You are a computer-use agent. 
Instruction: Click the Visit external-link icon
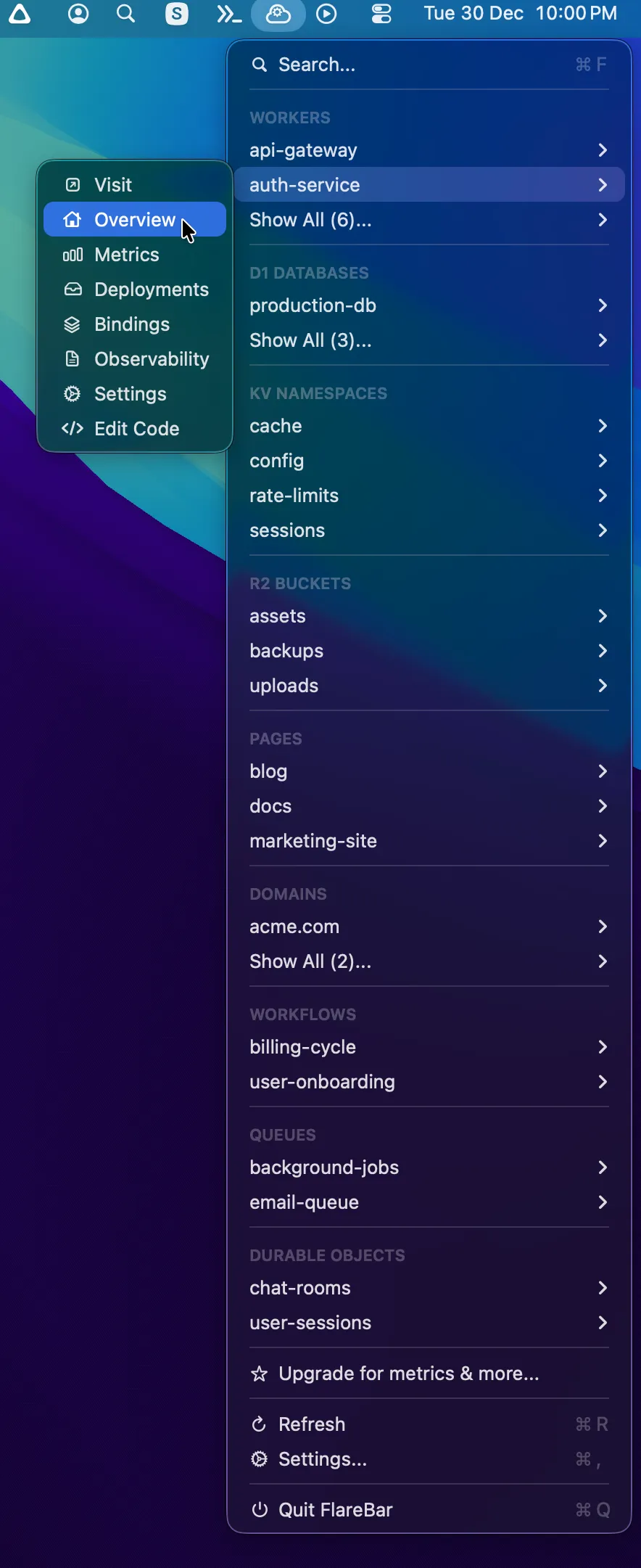coord(73,184)
